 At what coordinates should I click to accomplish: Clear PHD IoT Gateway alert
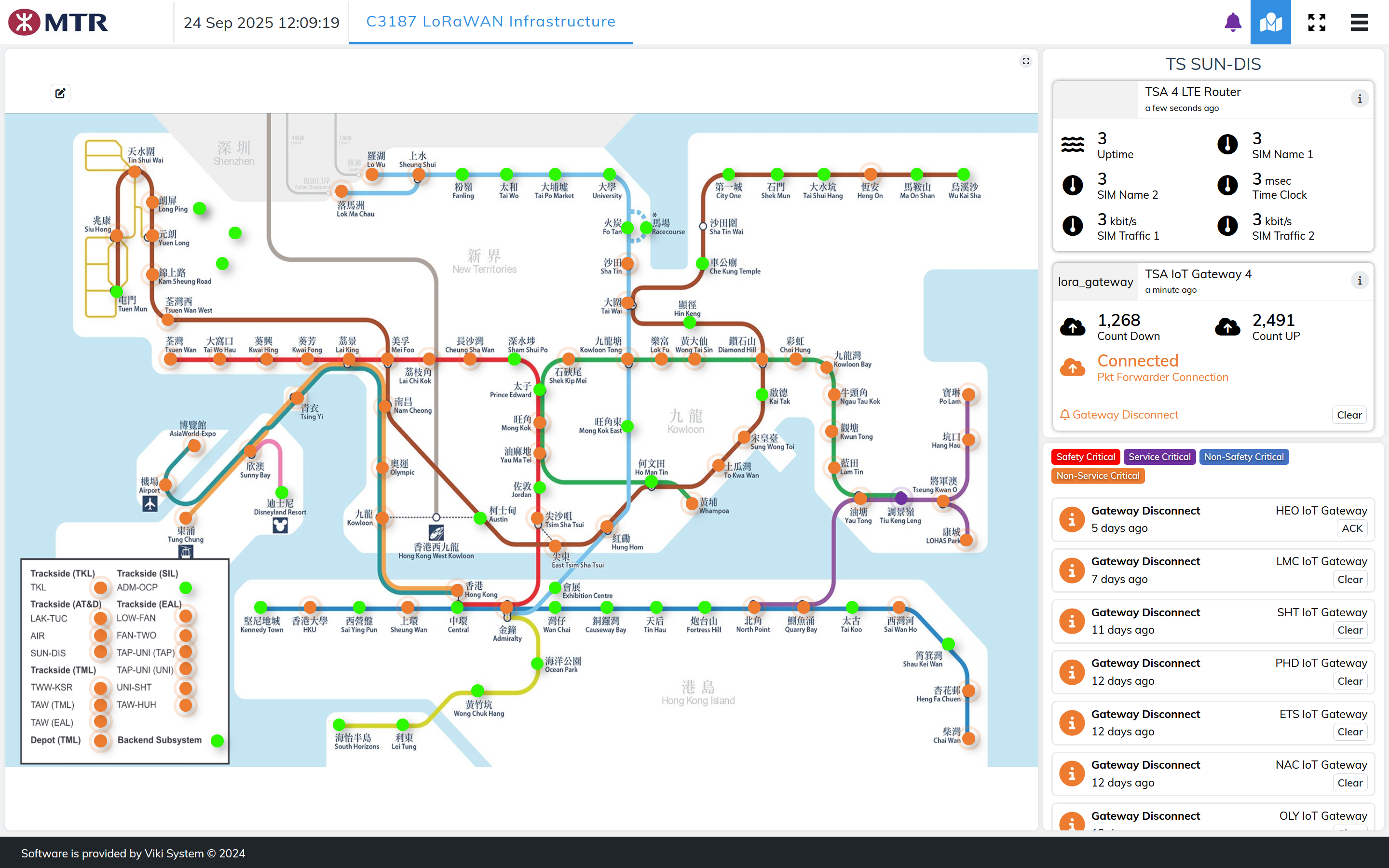tap(1349, 681)
